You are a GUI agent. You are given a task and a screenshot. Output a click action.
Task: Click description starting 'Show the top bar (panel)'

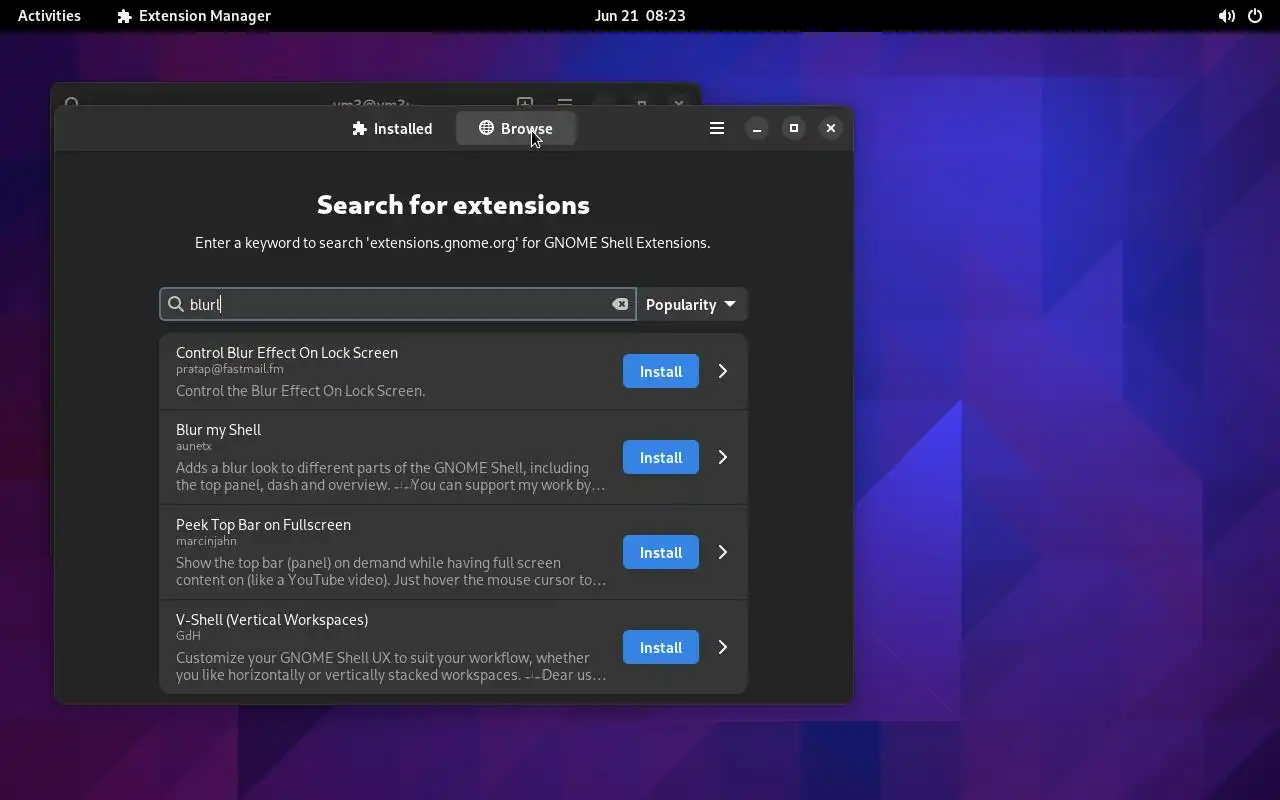point(391,571)
